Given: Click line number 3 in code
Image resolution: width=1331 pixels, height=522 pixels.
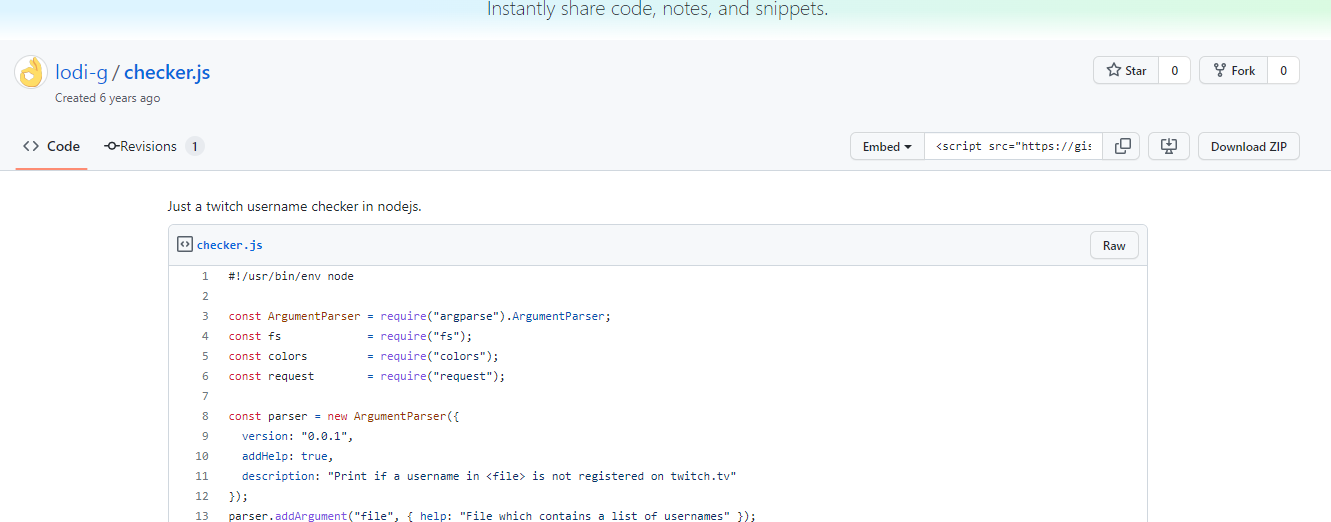Looking at the screenshot, I should [x=204, y=316].
